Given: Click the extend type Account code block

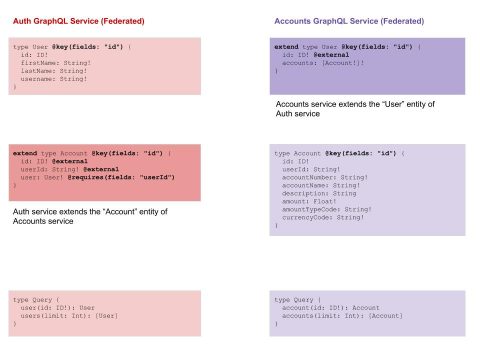Looking at the screenshot, I should [x=105, y=172].
